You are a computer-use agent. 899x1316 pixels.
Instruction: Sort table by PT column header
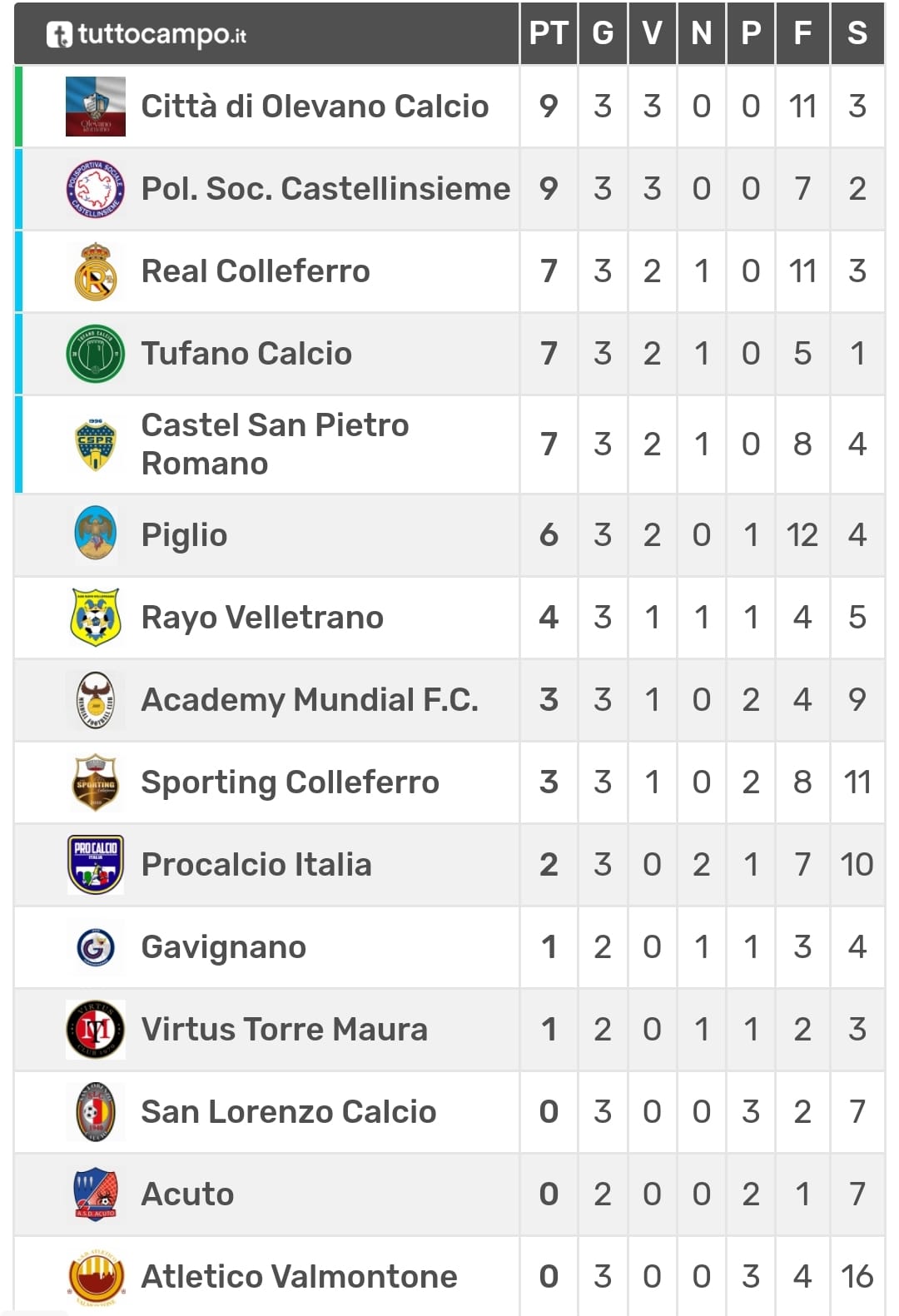click(549, 33)
